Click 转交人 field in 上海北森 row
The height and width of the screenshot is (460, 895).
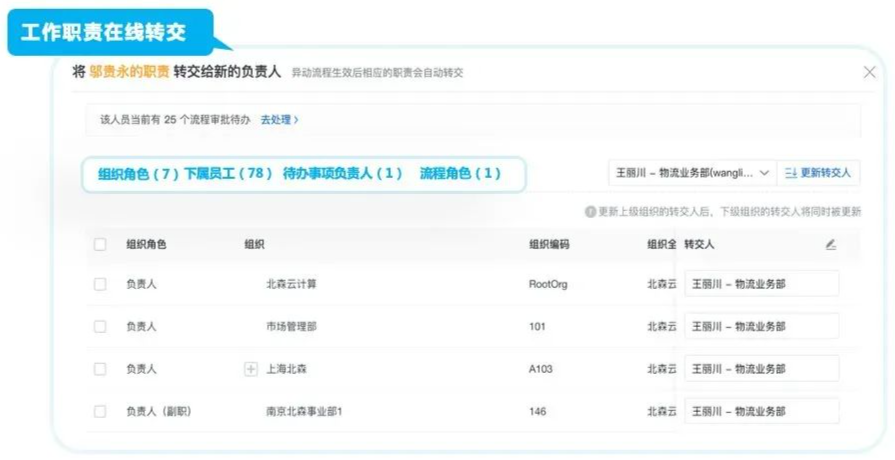click(x=761, y=369)
